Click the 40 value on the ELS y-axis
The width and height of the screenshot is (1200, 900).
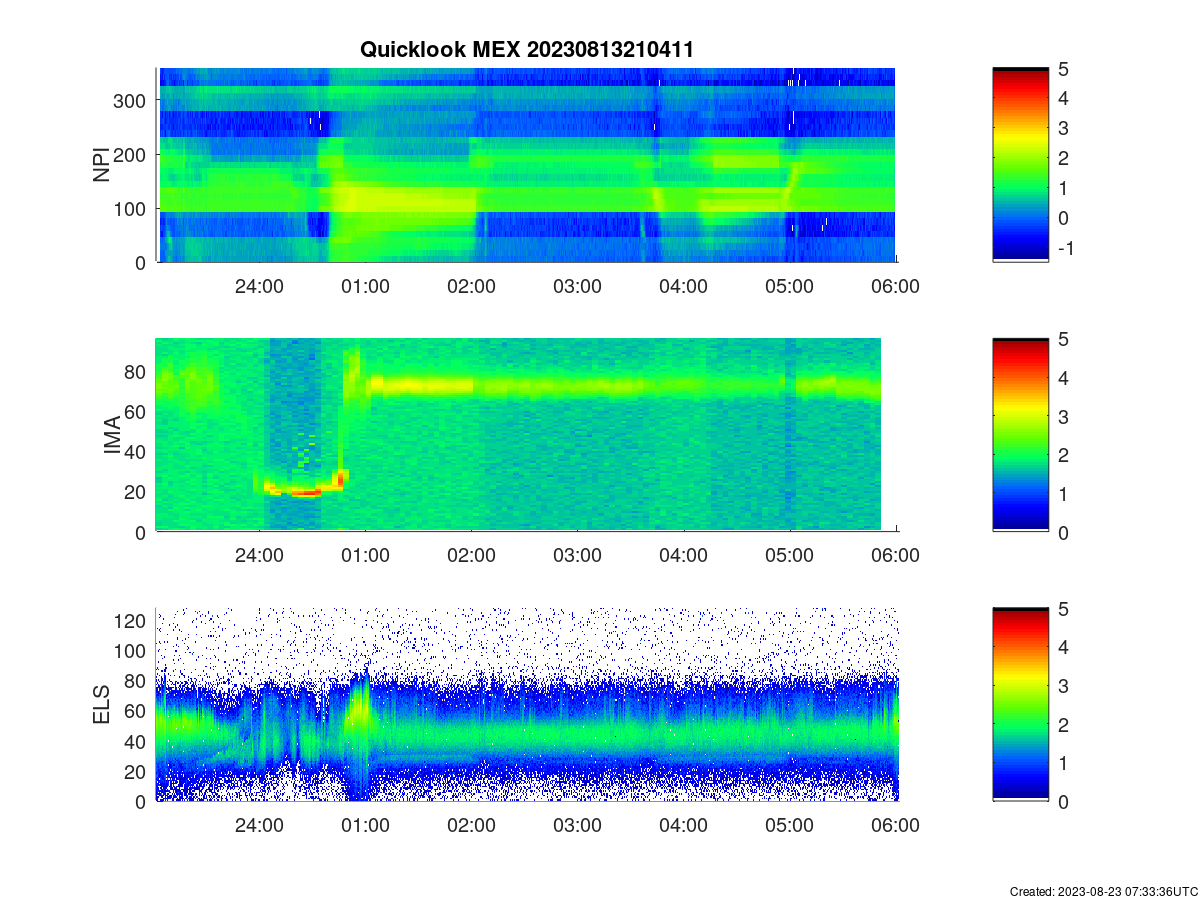(x=136, y=741)
